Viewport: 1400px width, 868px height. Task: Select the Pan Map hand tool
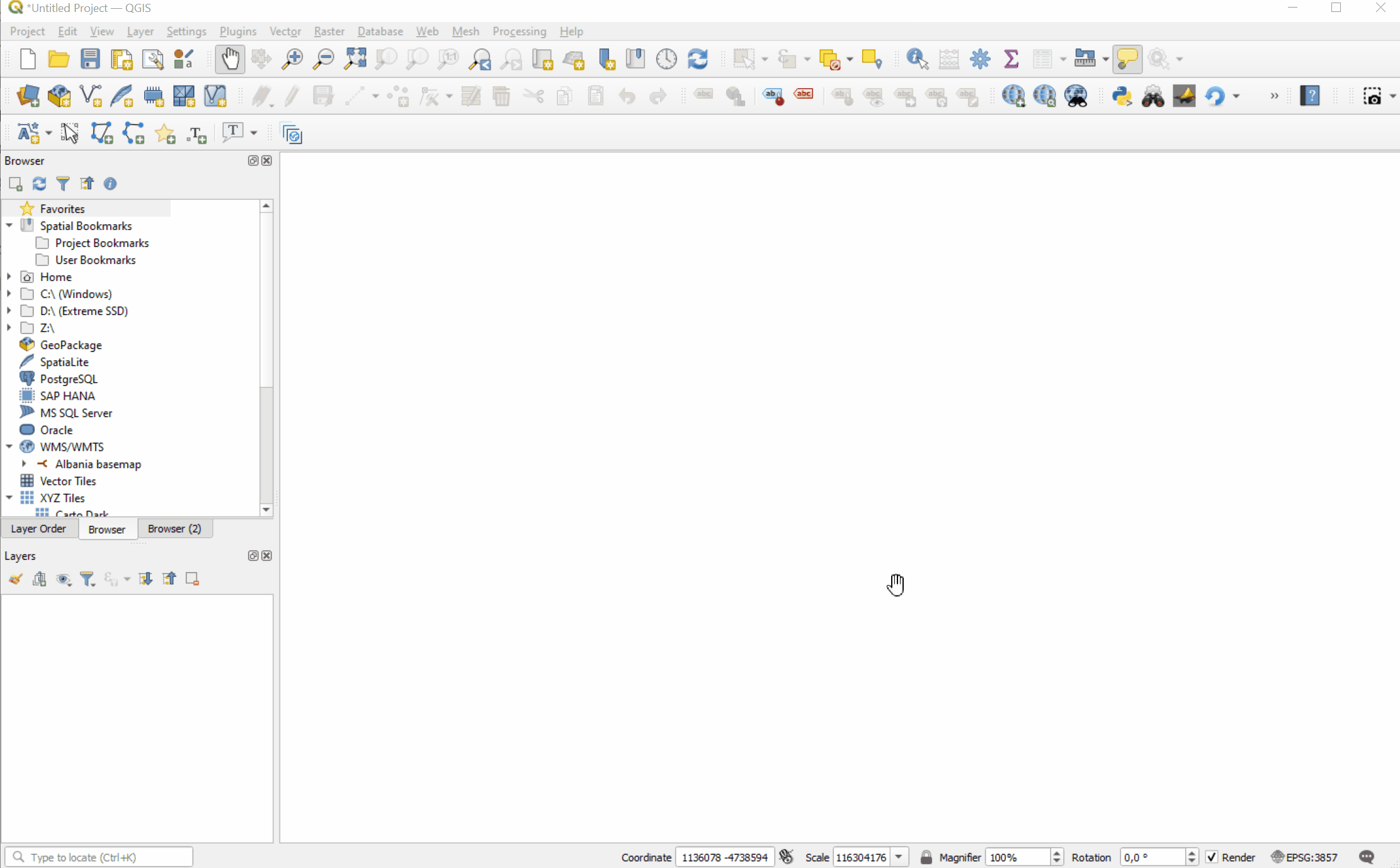coord(230,59)
